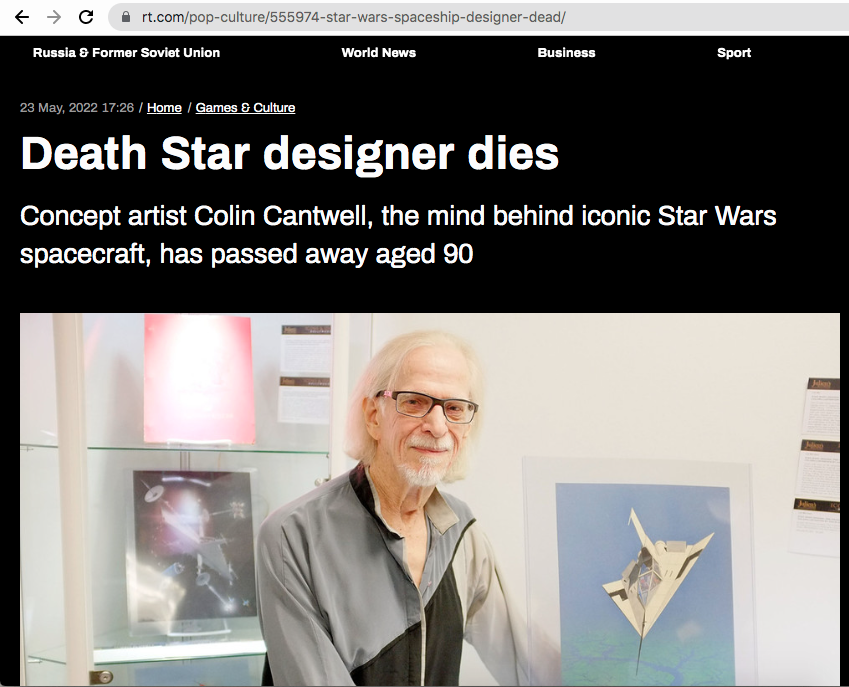Open the article photo of Colin Cantwell
The width and height of the screenshot is (849, 687).
click(430, 500)
